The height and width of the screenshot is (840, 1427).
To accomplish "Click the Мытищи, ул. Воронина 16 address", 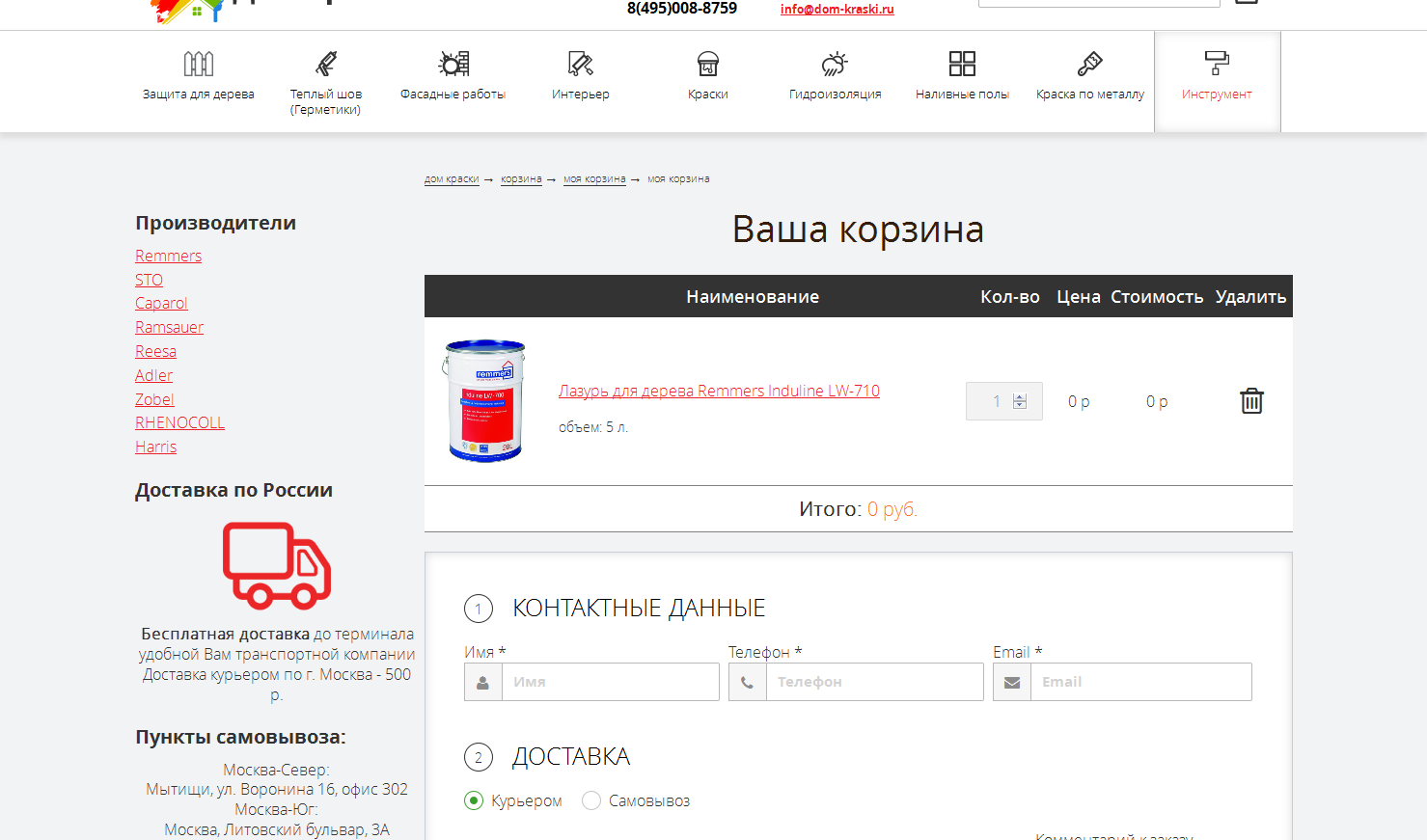I will click(277, 789).
